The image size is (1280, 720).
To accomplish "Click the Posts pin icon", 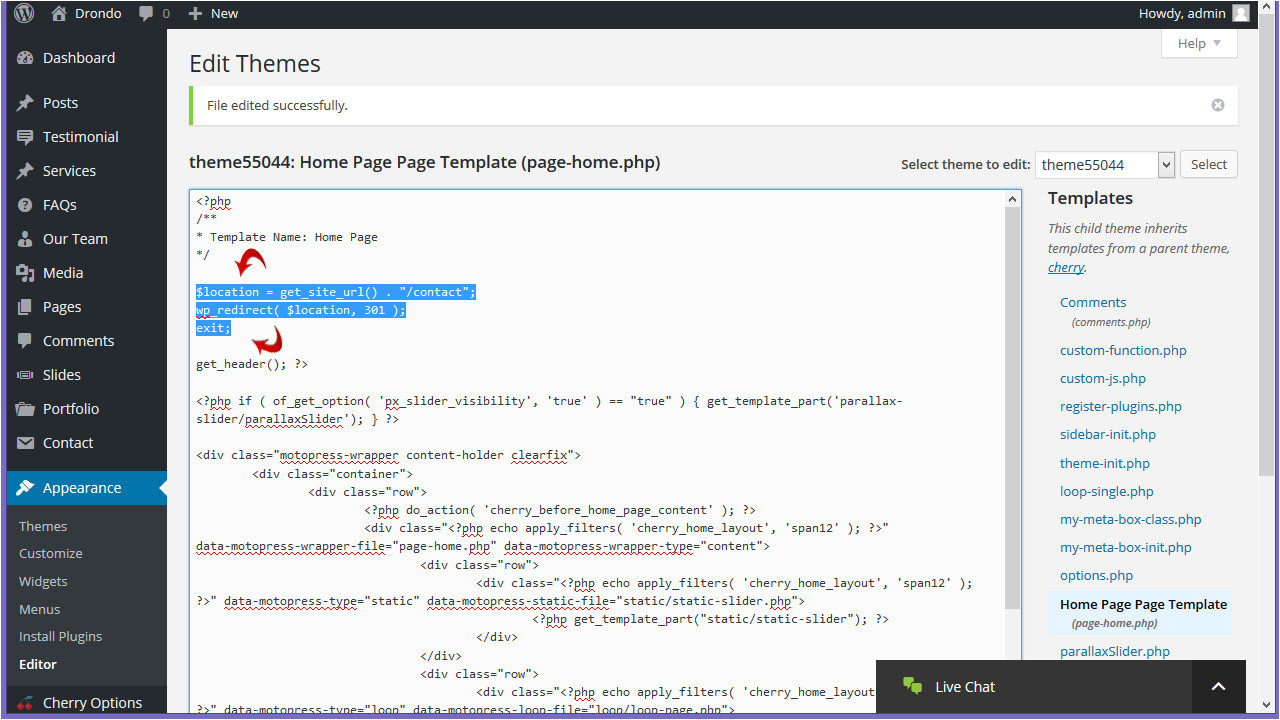I will [25, 103].
